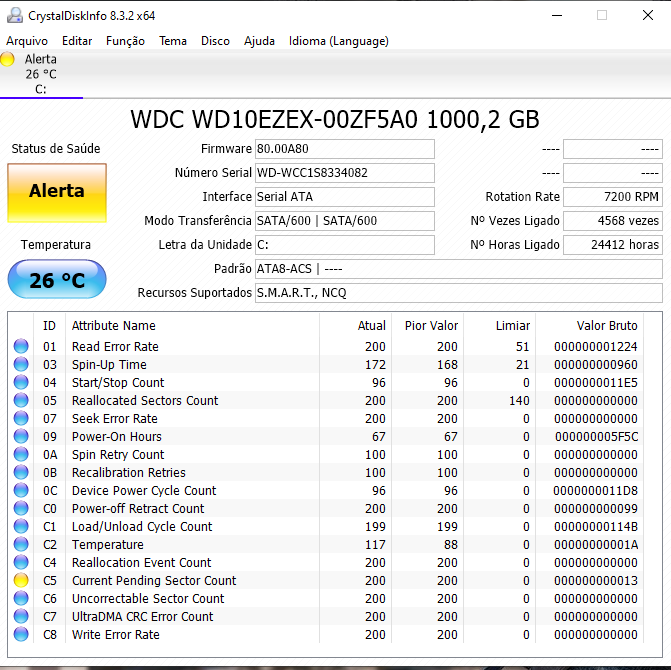Click the Pior Valor column header
This screenshot has height=670, width=671.
[x=427, y=326]
